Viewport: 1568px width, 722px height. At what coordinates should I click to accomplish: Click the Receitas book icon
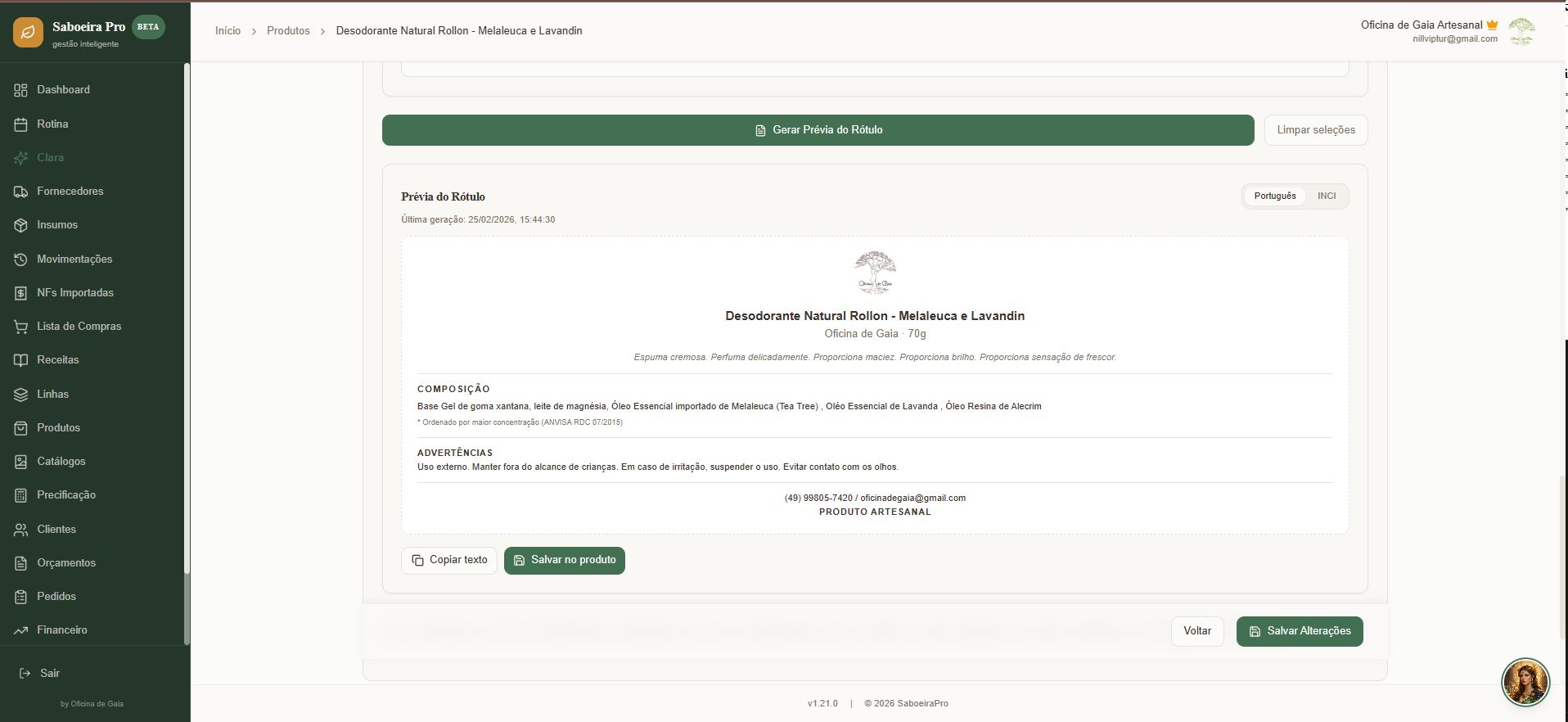point(21,360)
